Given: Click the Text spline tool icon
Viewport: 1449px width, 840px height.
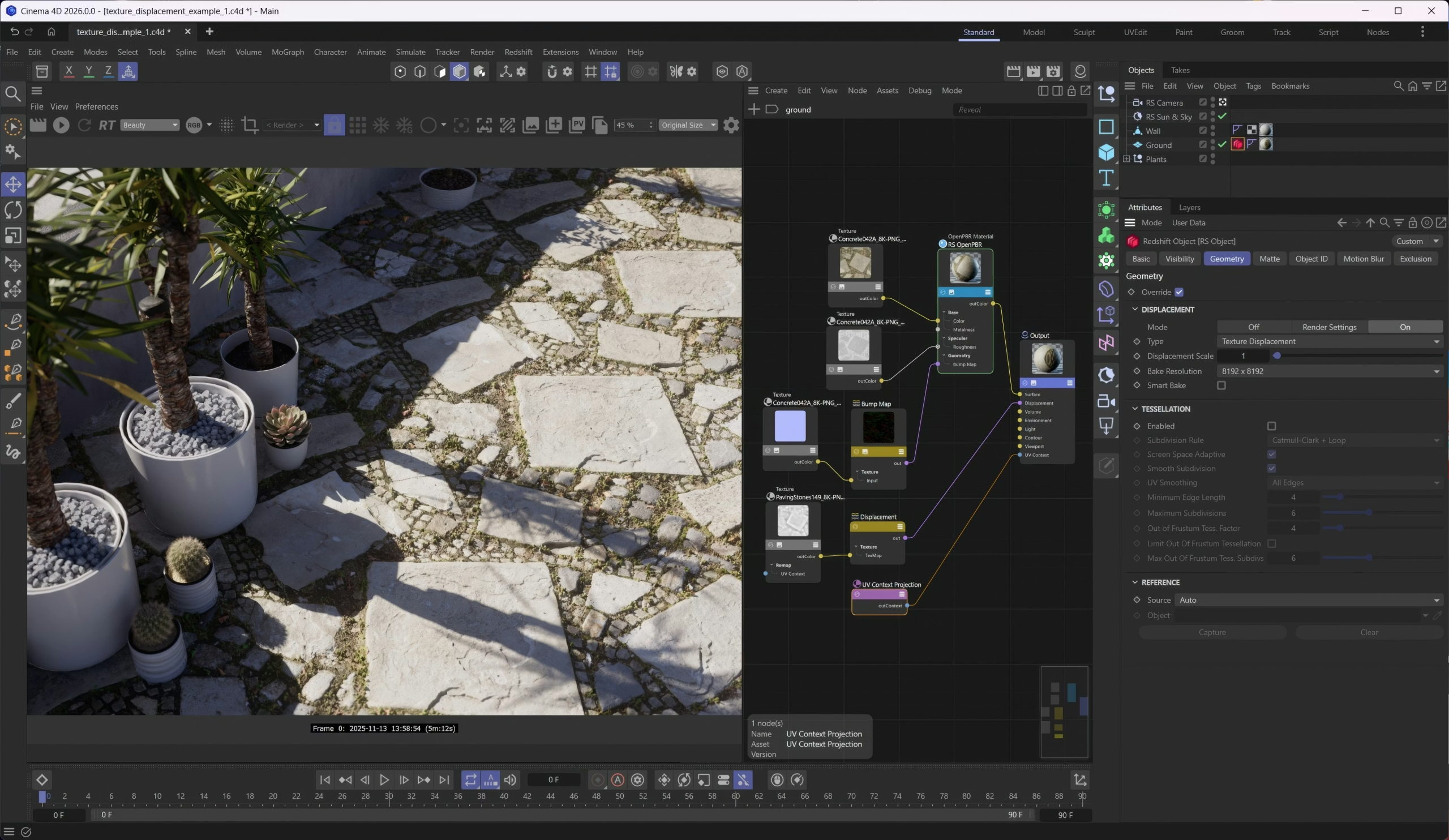Looking at the screenshot, I should pyautogui.click(x=1106, y=178).
